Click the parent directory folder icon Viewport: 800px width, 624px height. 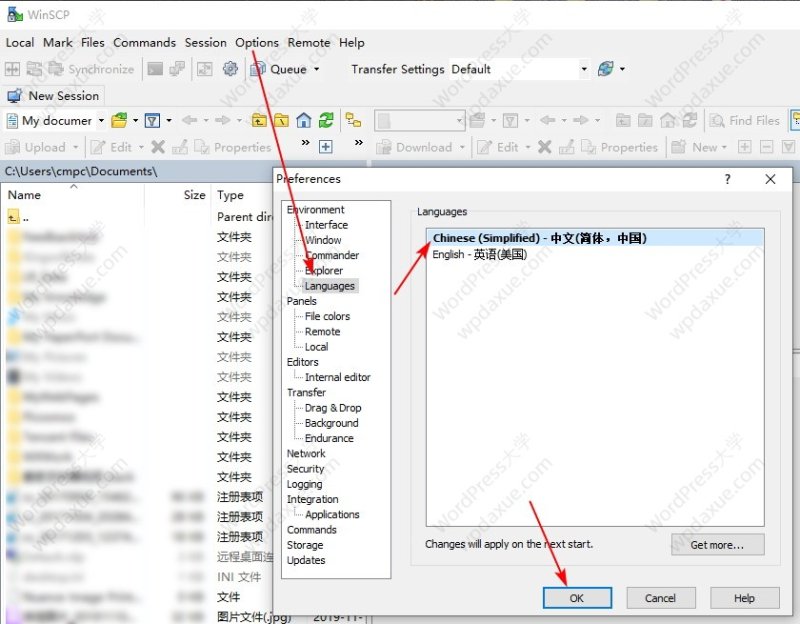[259, 120]
